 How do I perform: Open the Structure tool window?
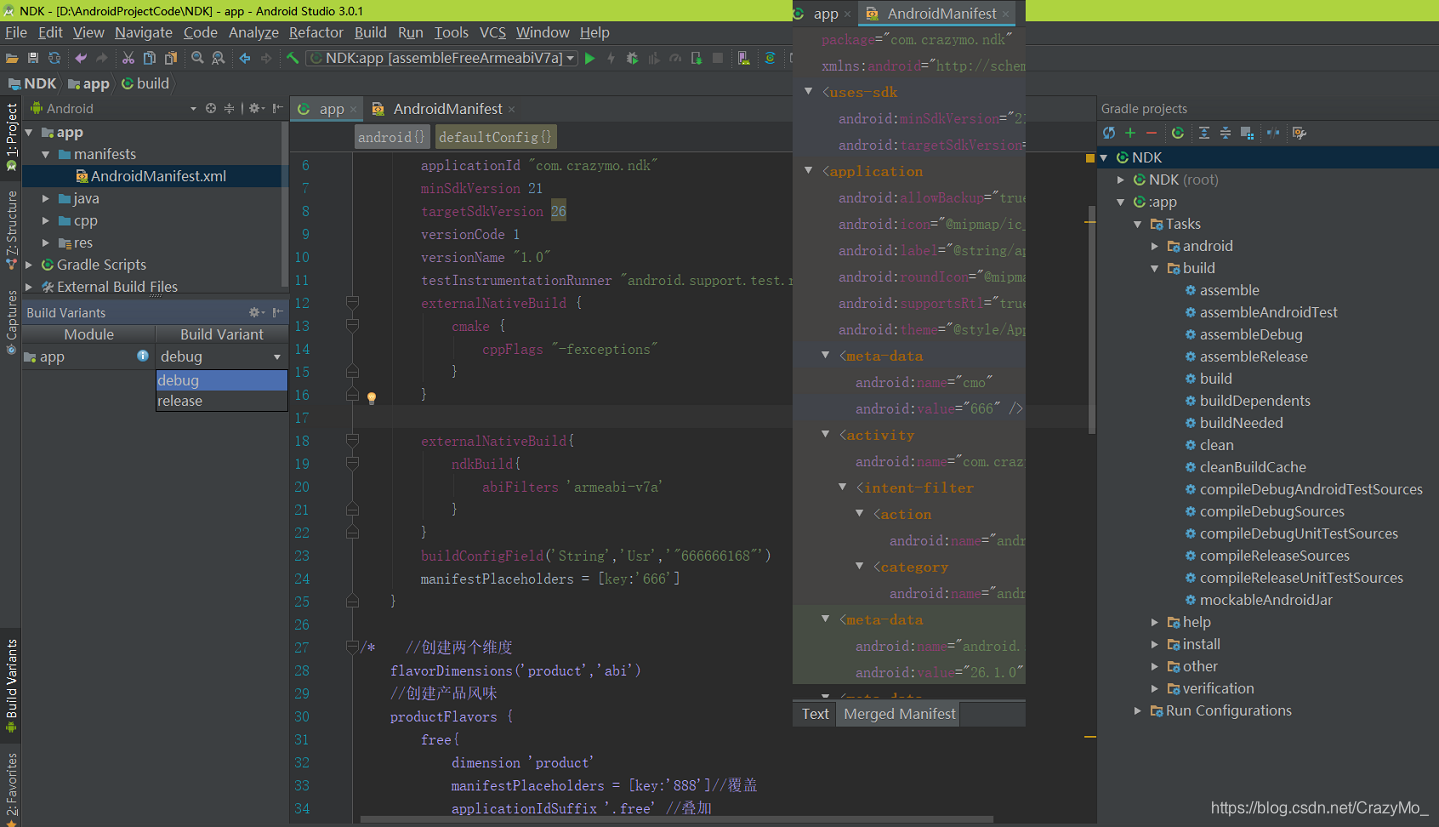(12, 228)
